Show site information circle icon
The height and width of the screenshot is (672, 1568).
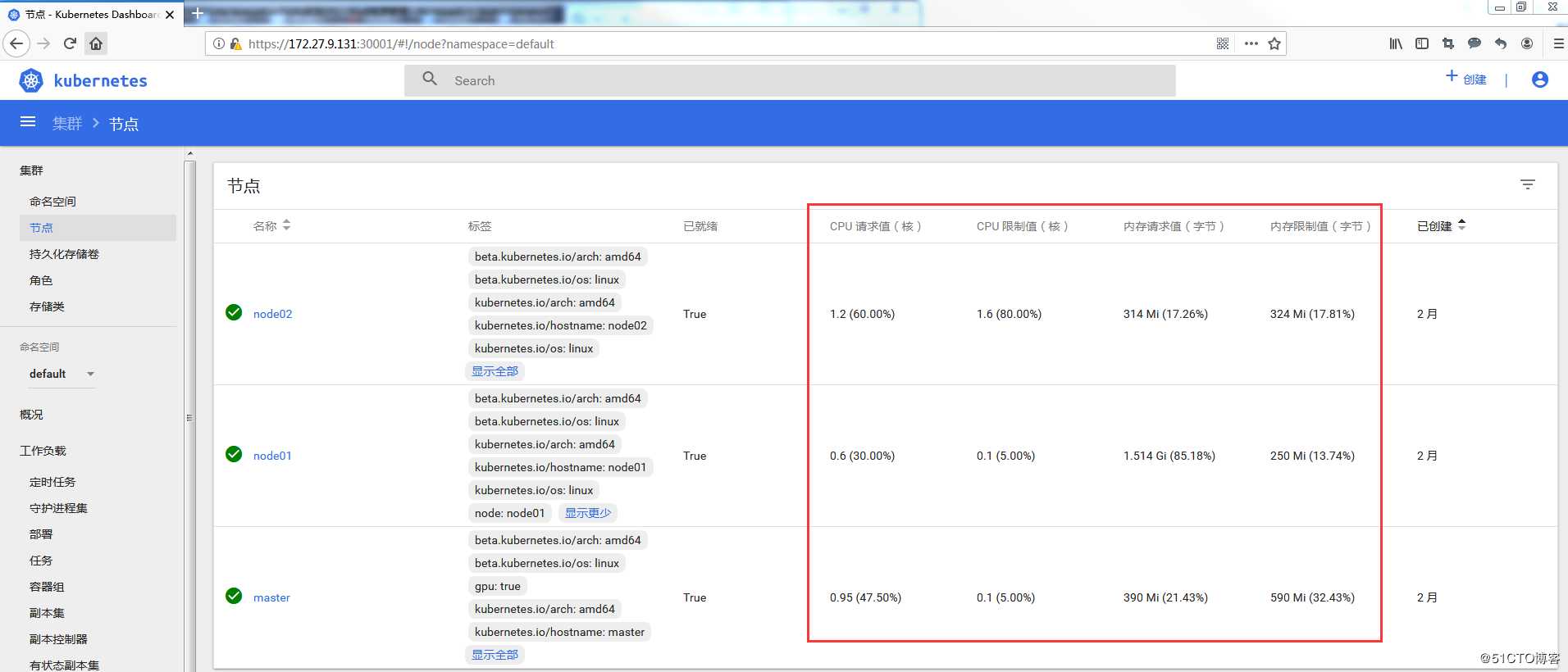tap(219, 43)
